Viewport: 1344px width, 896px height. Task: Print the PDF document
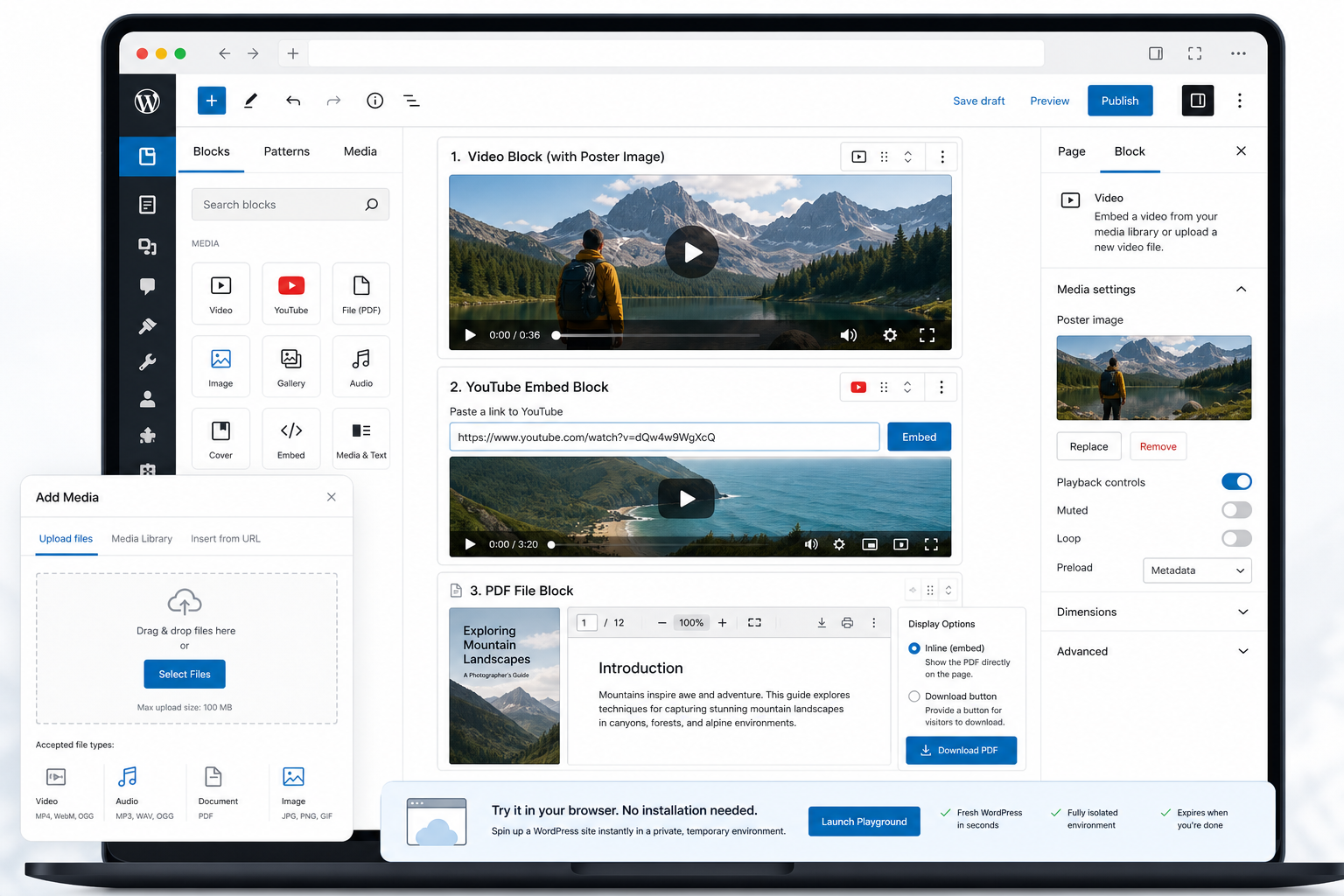coord(847,623)
